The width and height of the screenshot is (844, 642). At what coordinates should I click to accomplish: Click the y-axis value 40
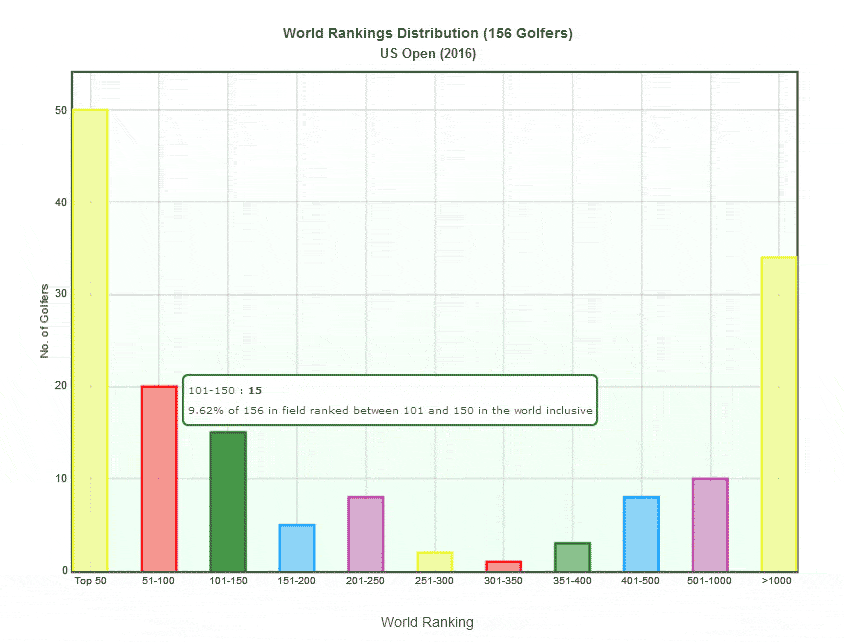pyautogui.click(x=61, y=202)
